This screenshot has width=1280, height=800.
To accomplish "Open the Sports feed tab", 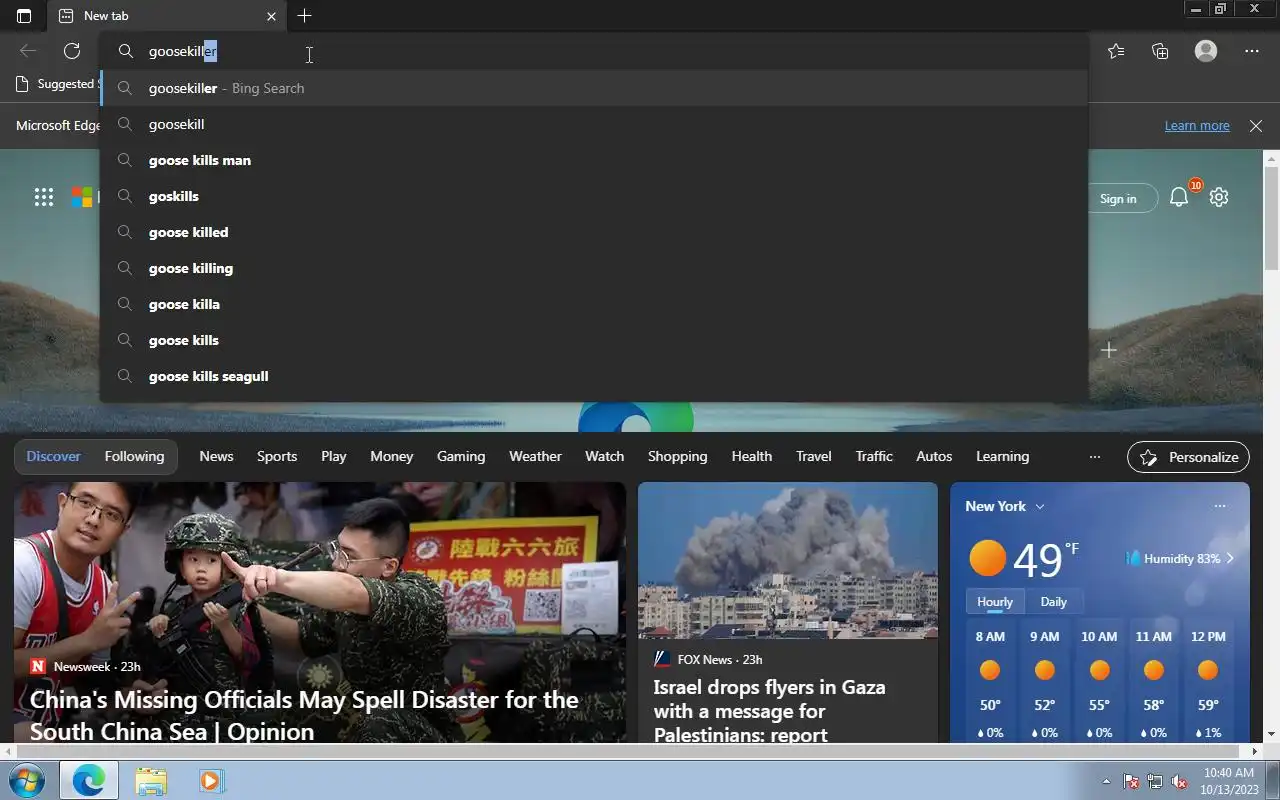I will tap(277, 456).
